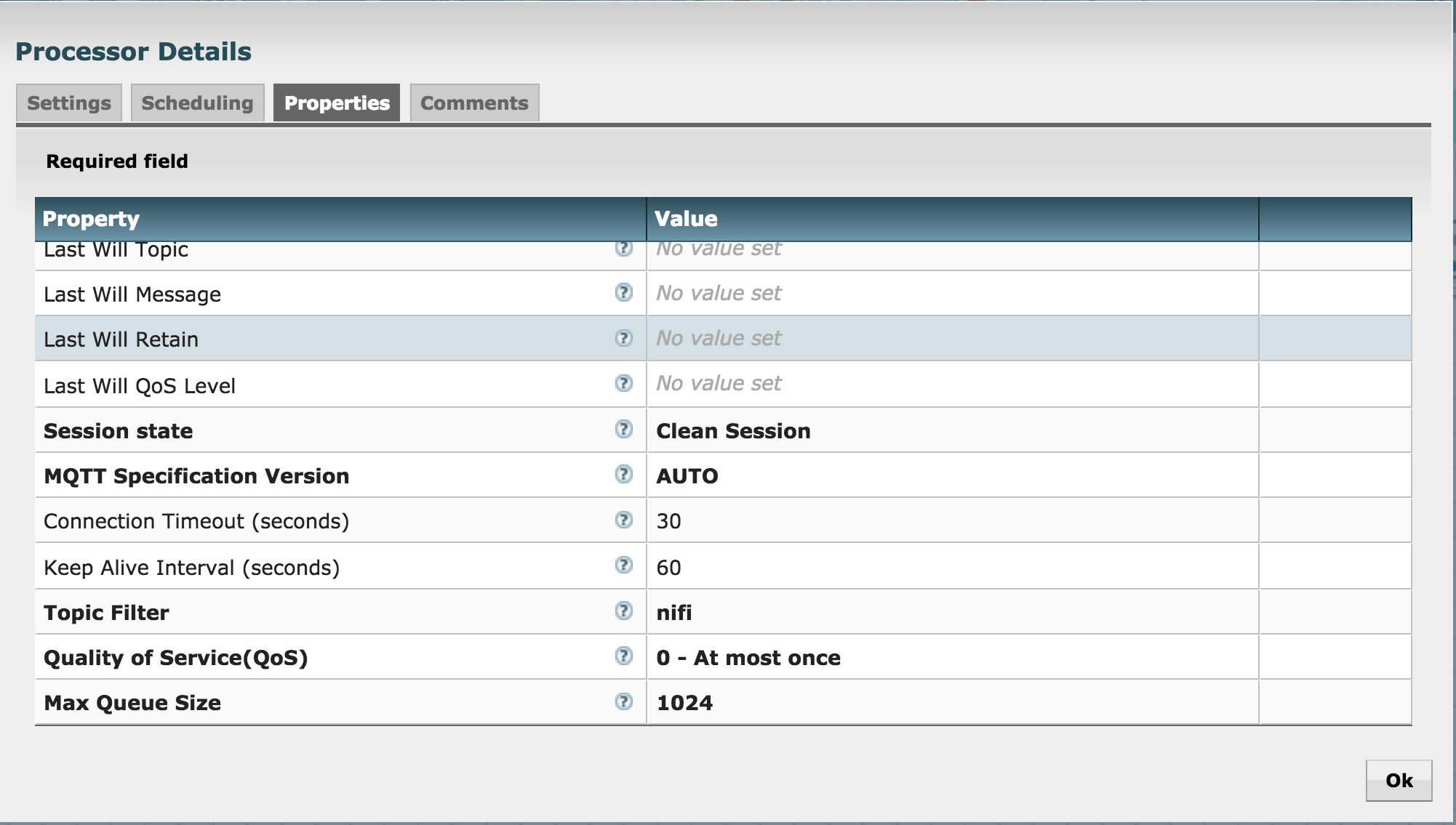Screen dimensions: 1456x825
Task: Open the Scheduling tab
Action: [197, 103]
